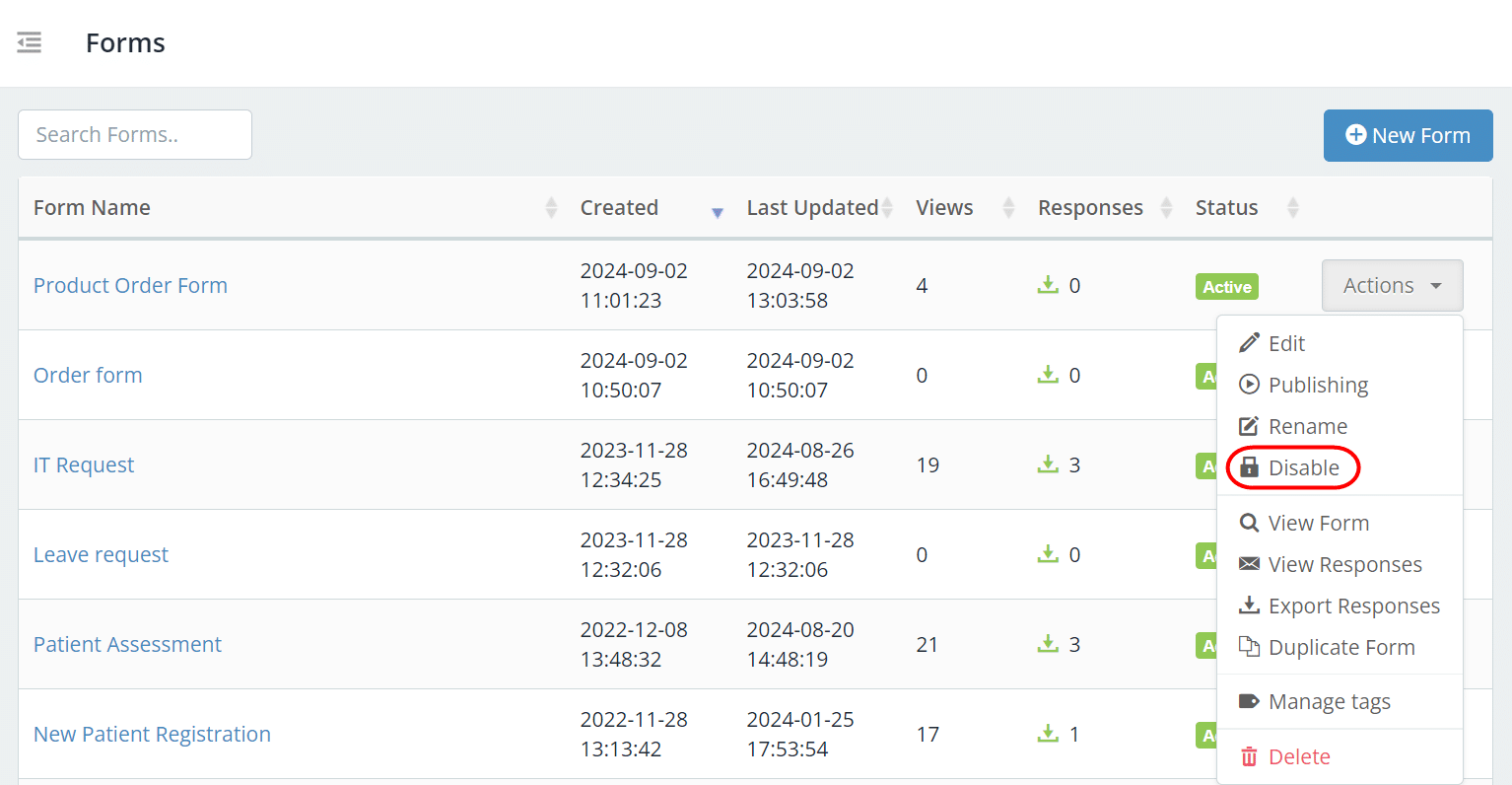
Task: Download responses for Leave request
Action: (1048, 554)
